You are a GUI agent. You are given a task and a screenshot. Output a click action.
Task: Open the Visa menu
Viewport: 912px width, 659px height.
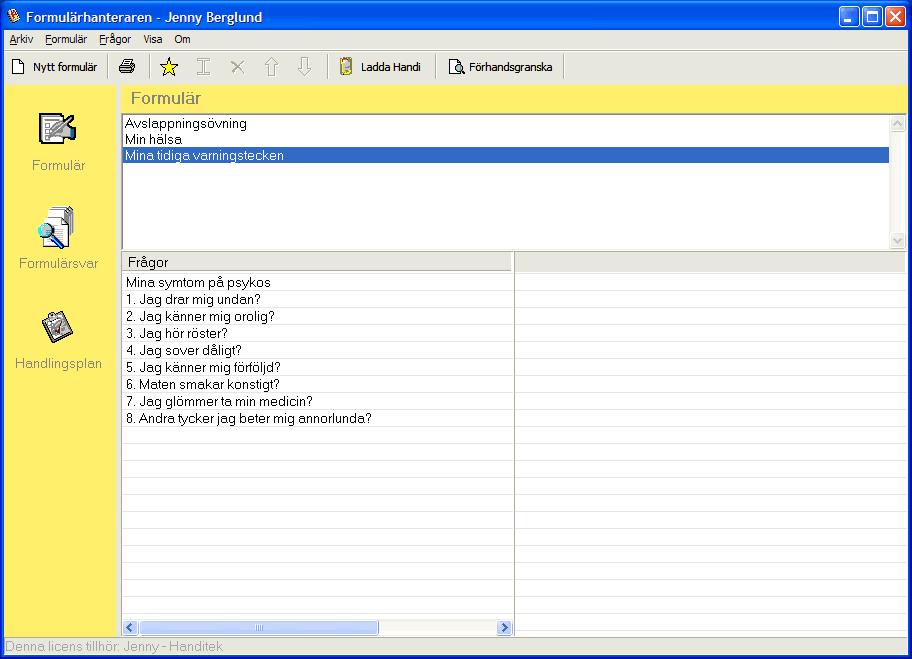(152, 39)
